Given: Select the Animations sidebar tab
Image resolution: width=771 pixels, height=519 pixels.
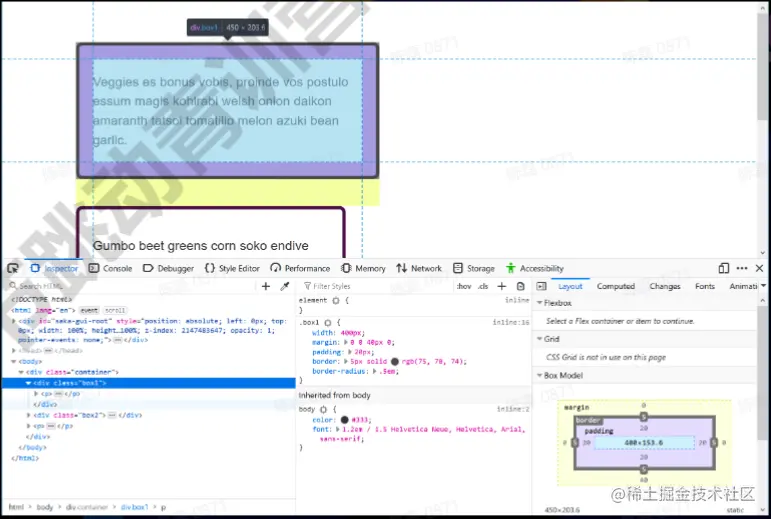Looking at the screenshot, I should click(743, 286).
